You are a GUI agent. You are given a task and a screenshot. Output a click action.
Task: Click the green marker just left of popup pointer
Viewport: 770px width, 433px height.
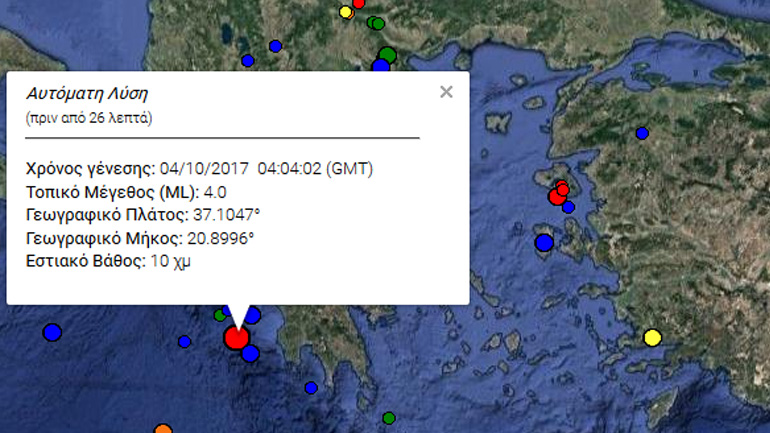click(220, 315)
